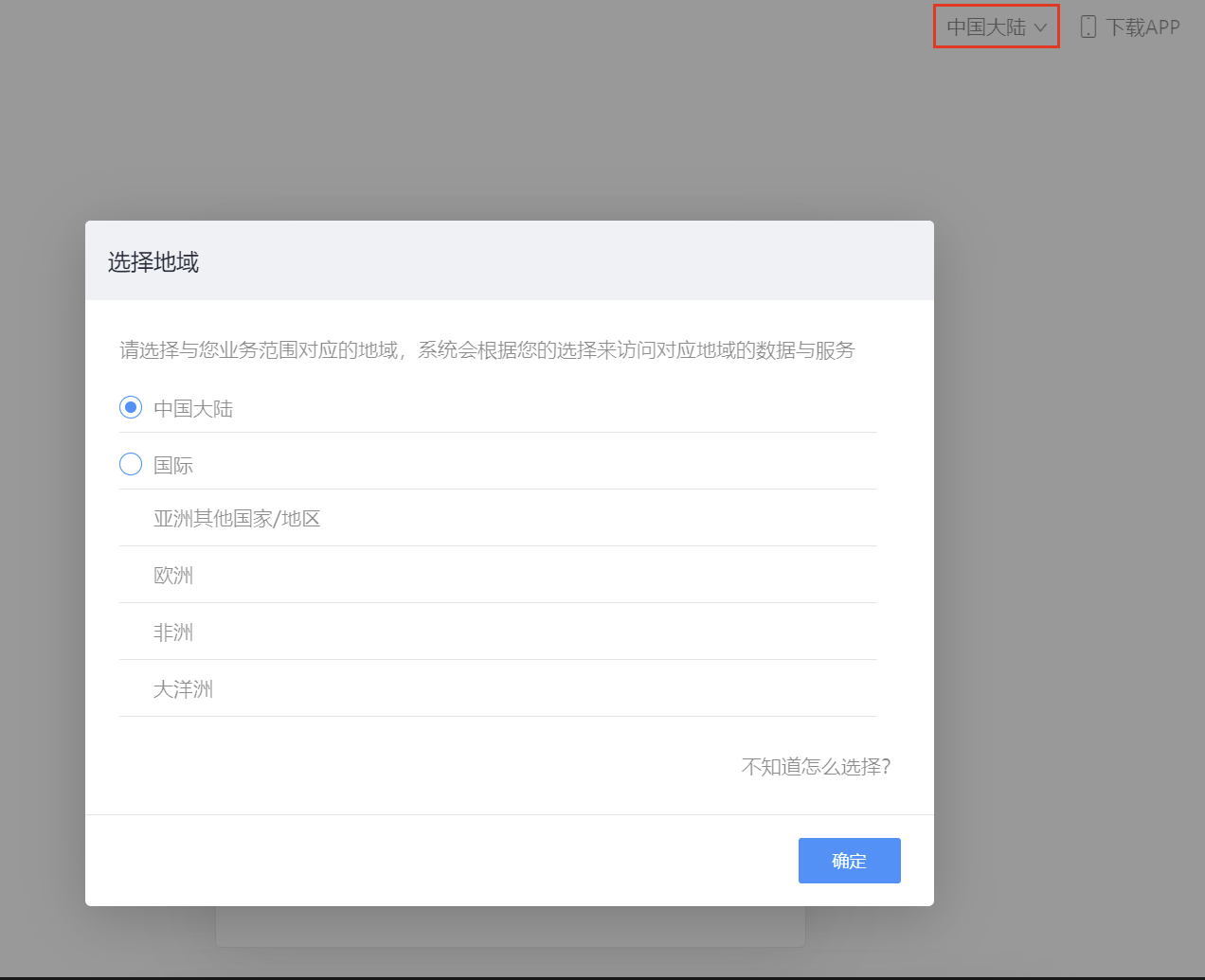Click the 下载APP link text
The height and width of the screenshot is (980, 1205).
[1142, 27]
